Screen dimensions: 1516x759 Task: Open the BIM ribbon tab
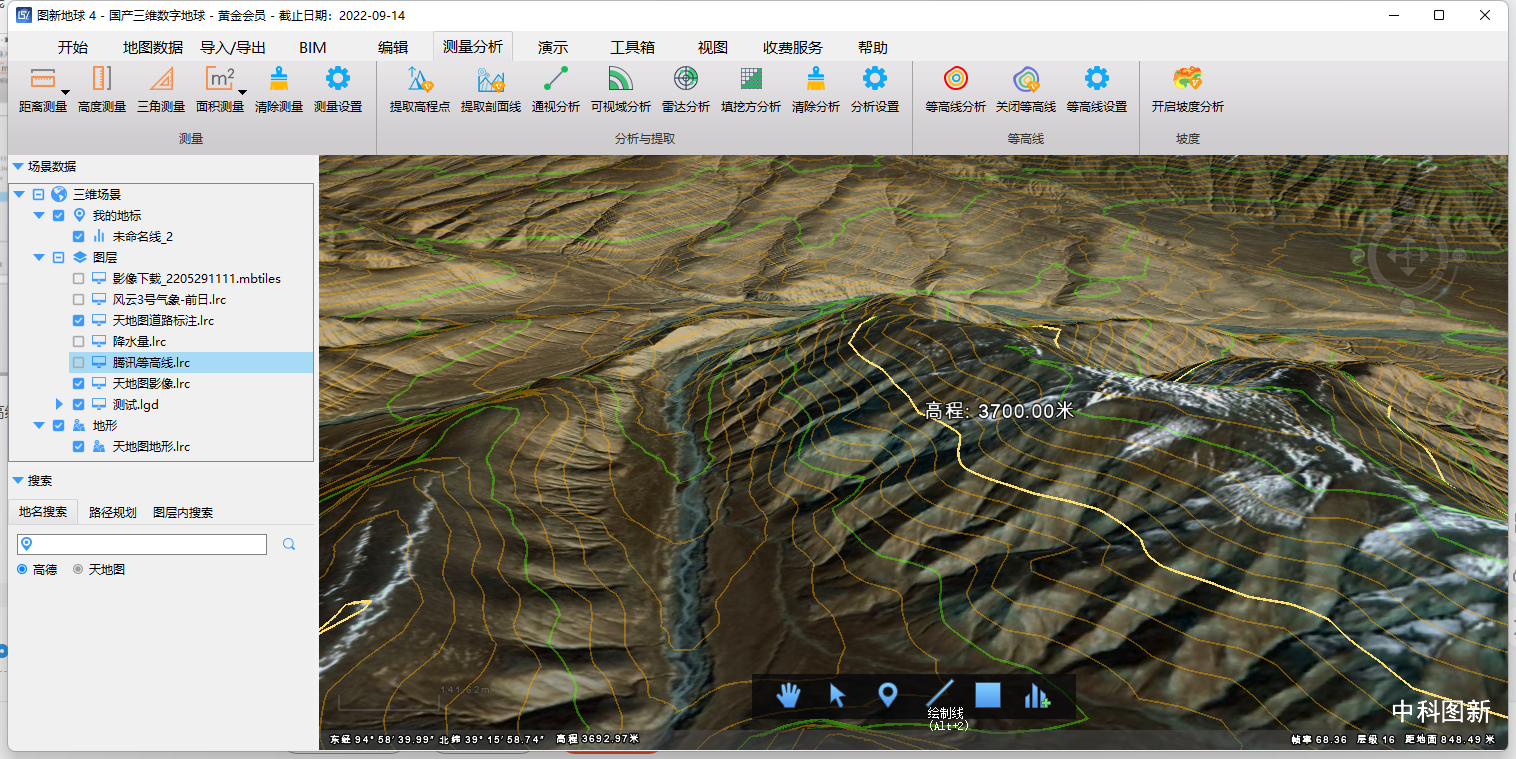pos(312,47)
